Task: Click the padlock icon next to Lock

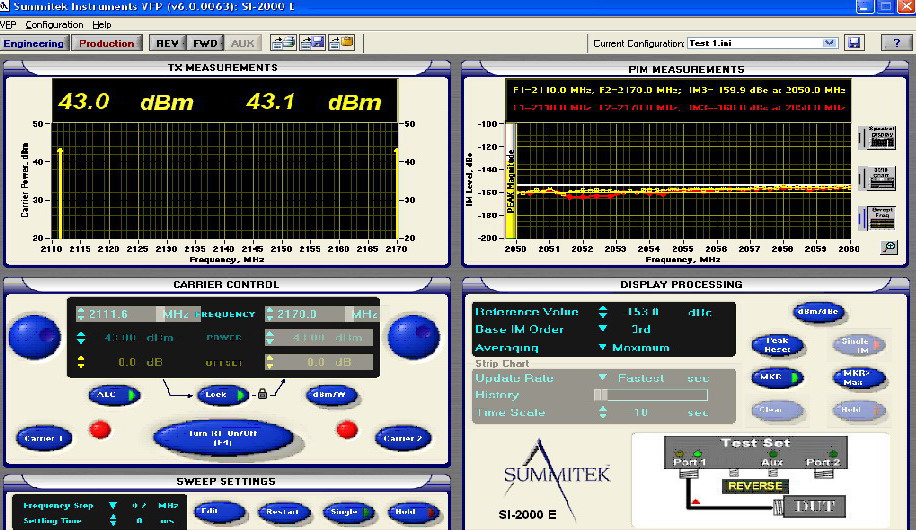Action: 262,394
